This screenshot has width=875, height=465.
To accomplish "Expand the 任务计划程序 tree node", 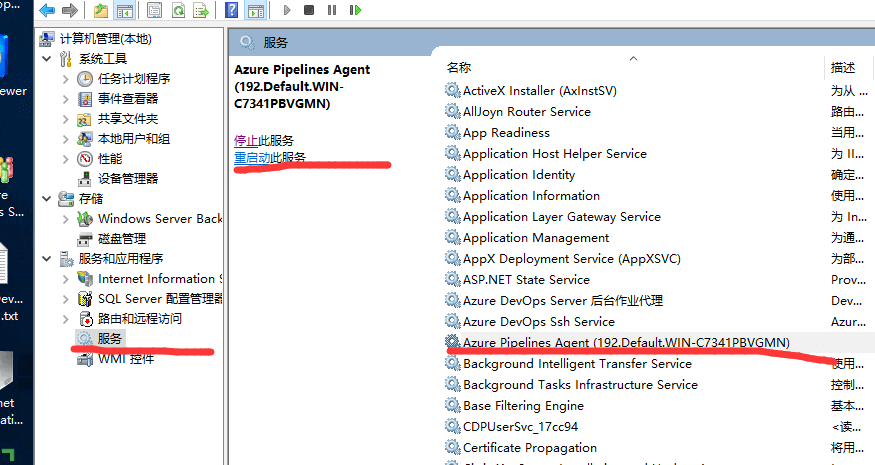I will click(66, 79).
